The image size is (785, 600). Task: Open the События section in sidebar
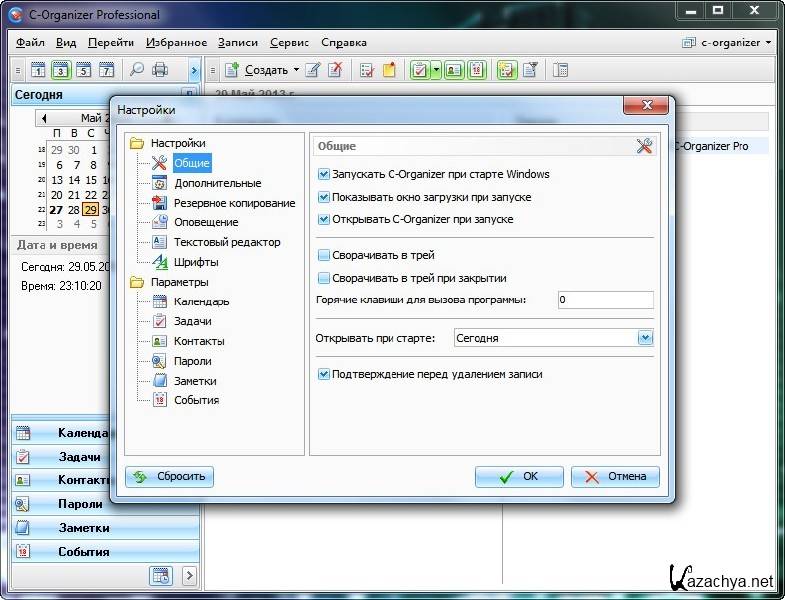83,551
